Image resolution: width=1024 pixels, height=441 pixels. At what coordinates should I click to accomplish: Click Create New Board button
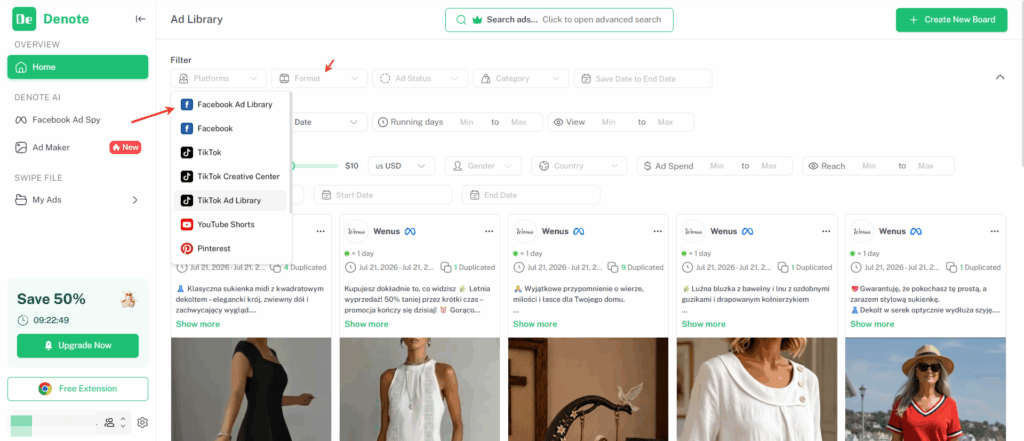point(952,20)
